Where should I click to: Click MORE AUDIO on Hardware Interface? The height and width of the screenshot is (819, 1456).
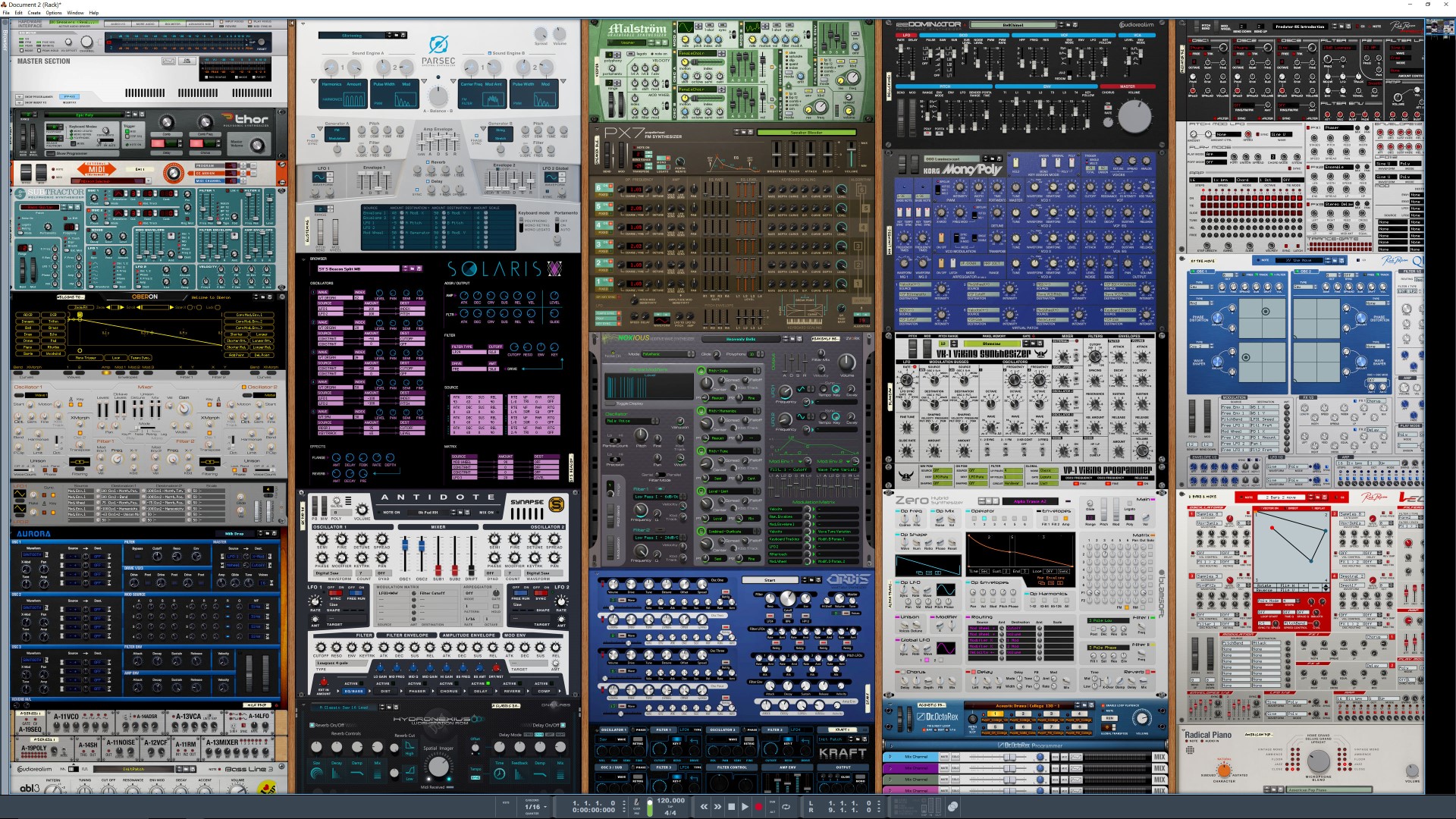point(145,24)
